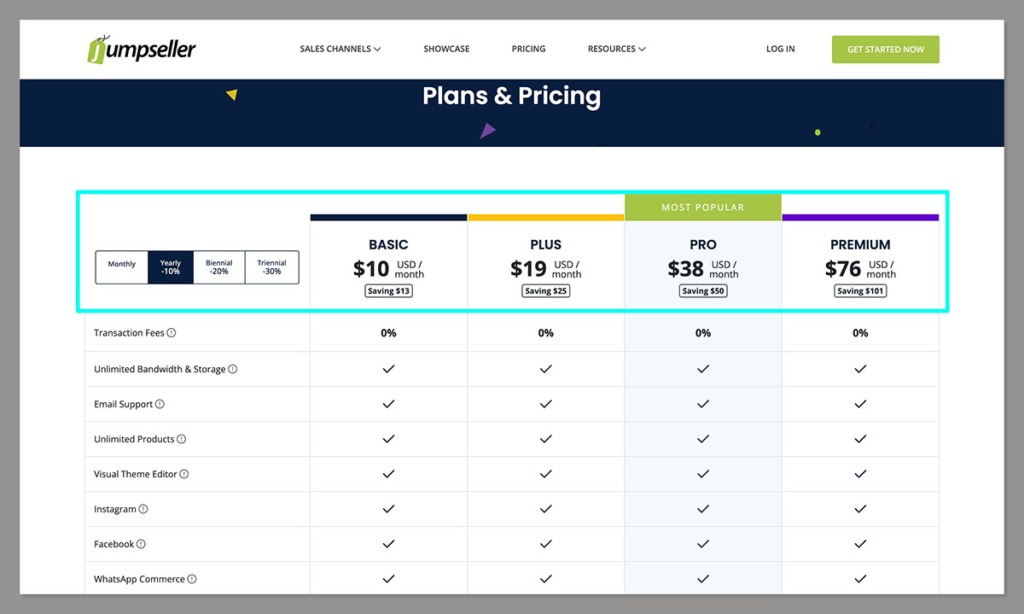Click the WhatsApp Commerce info icon
1024x614 pixels.
point(190,578)
